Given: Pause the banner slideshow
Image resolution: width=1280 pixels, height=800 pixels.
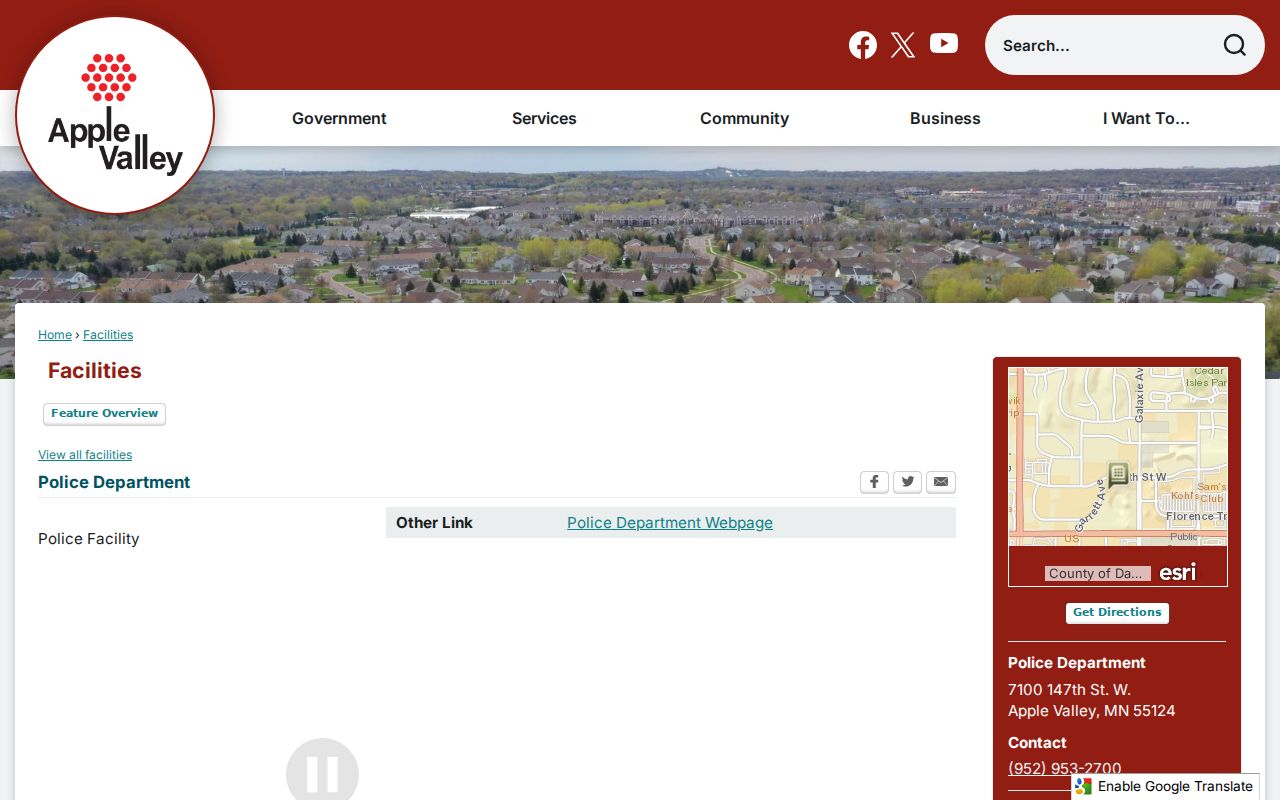Looking at the screenshot, I should coord(322,772).
